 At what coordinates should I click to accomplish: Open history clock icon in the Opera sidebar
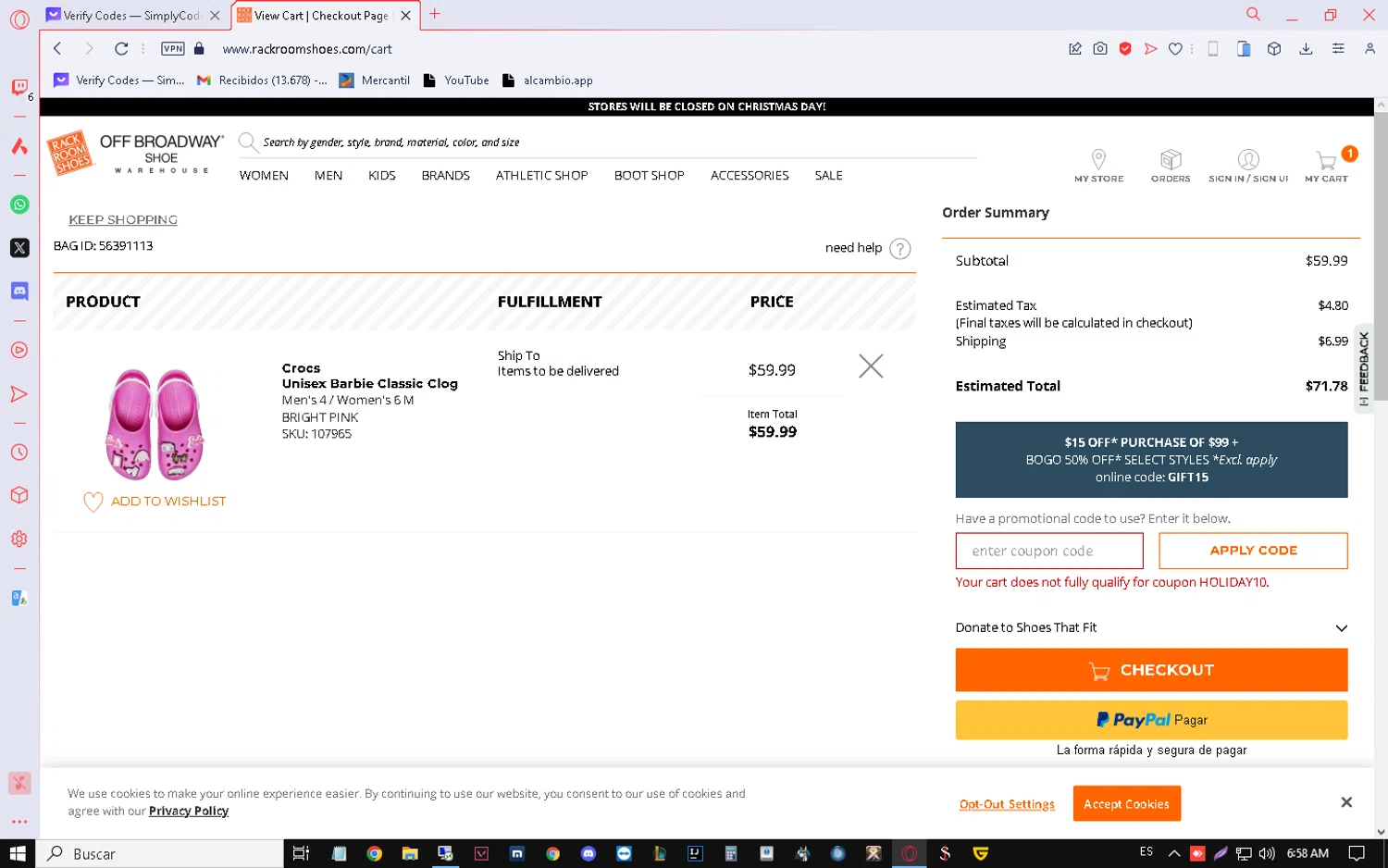(x=19, y=453)
